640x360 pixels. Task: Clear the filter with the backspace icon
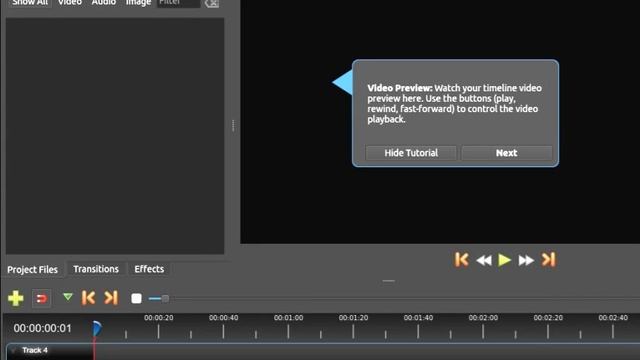tap(212, 3)
